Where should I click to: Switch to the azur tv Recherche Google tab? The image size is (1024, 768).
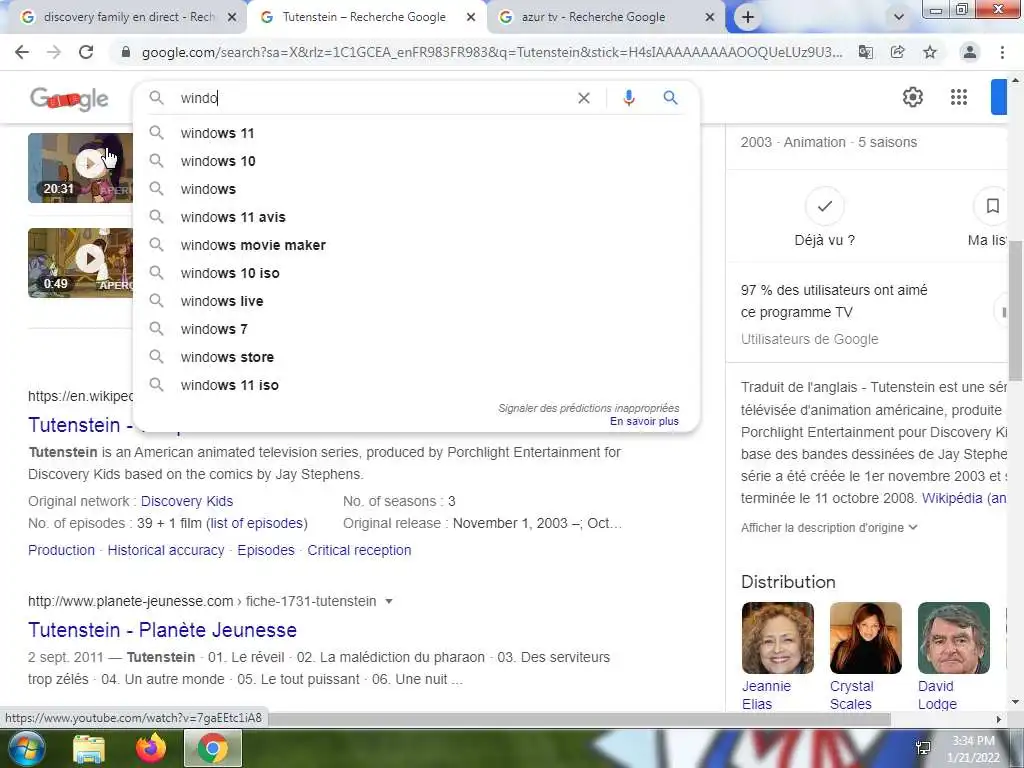pyautogui.click(x=593, y=17)
